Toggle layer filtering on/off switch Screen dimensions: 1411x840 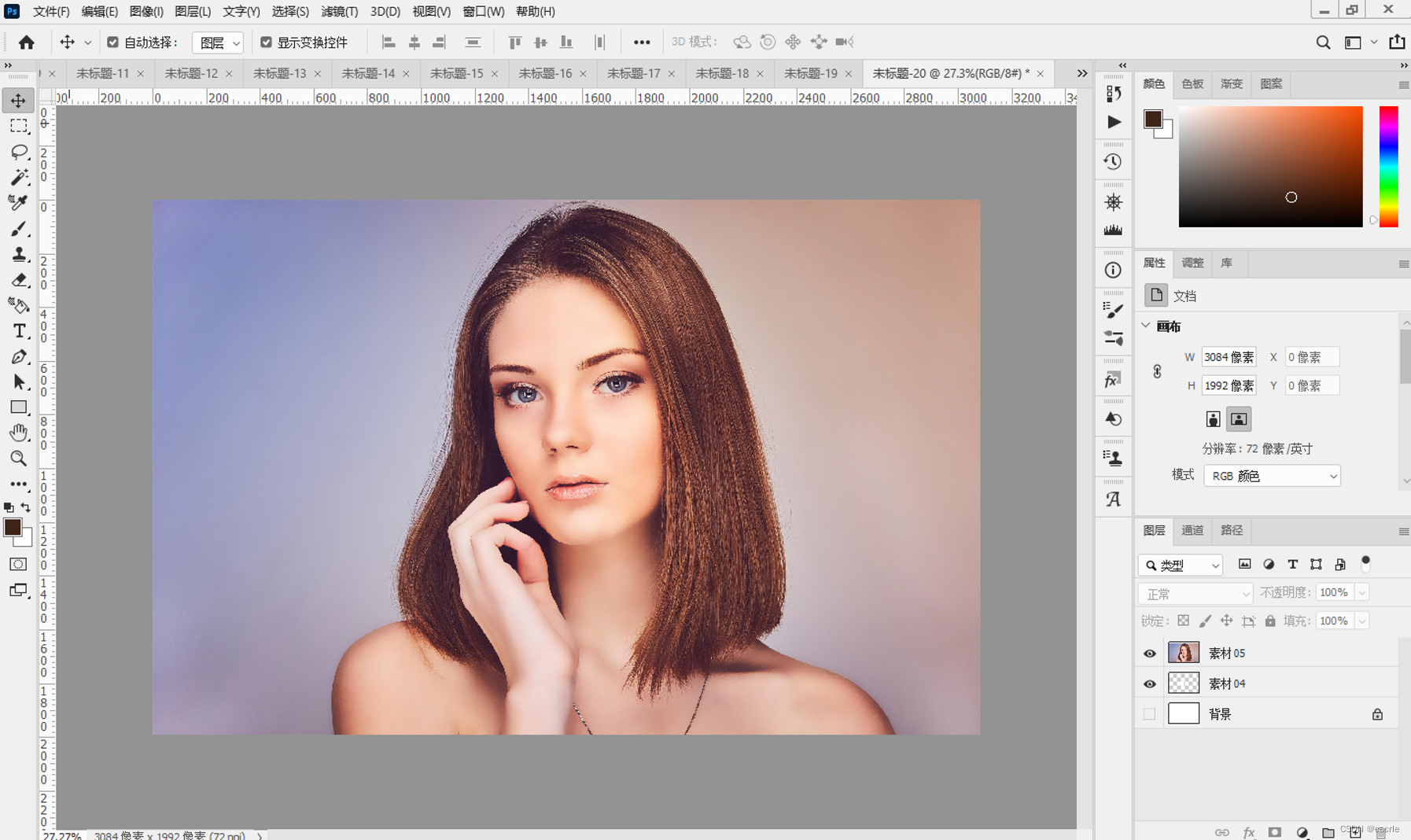coord(1365,563)
